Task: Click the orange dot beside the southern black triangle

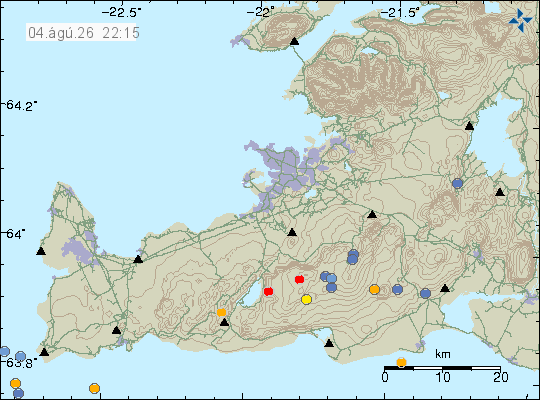Action: [x=221, y=312]
